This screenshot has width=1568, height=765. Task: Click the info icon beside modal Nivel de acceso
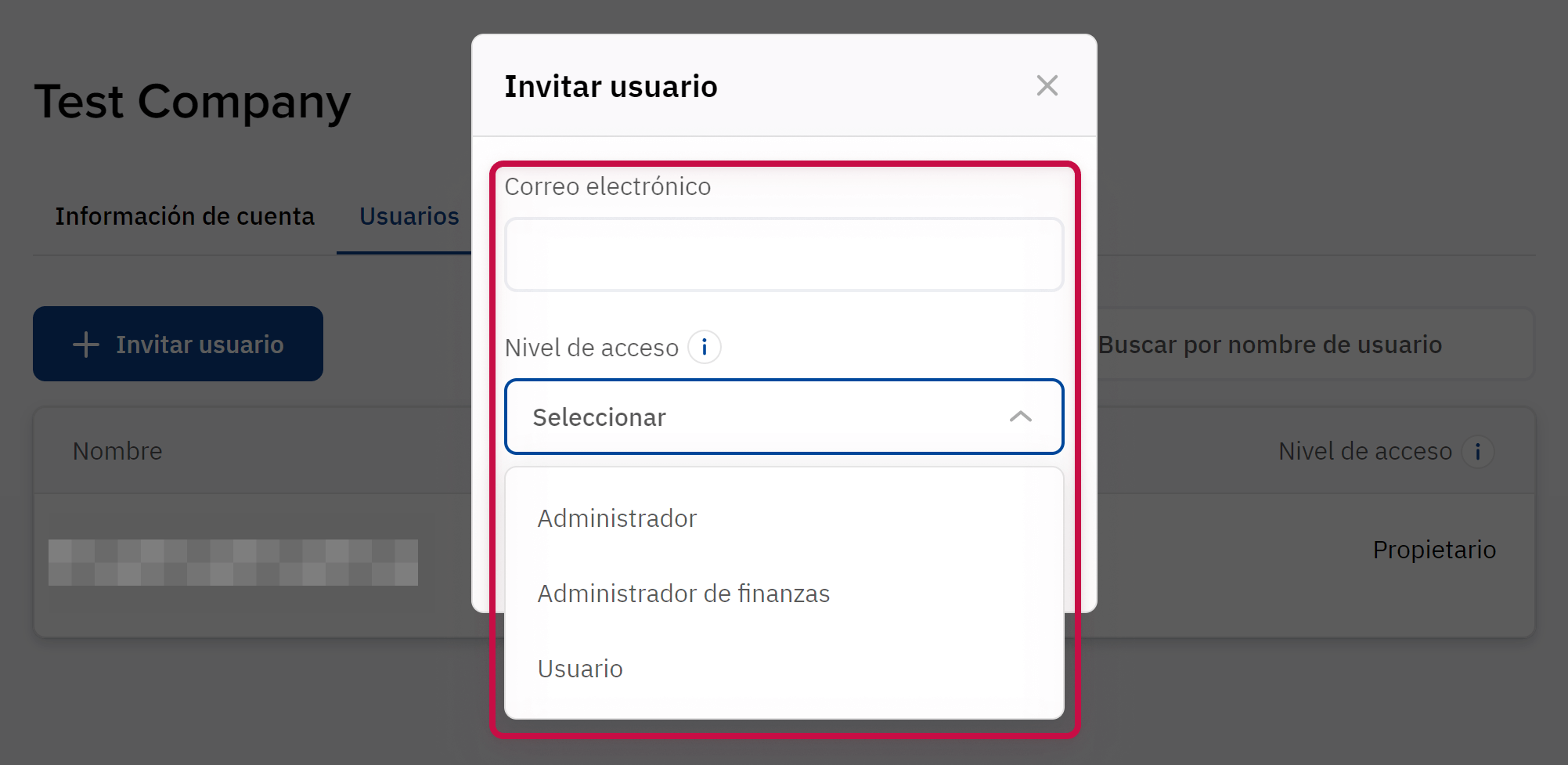[x=704, y=347]
